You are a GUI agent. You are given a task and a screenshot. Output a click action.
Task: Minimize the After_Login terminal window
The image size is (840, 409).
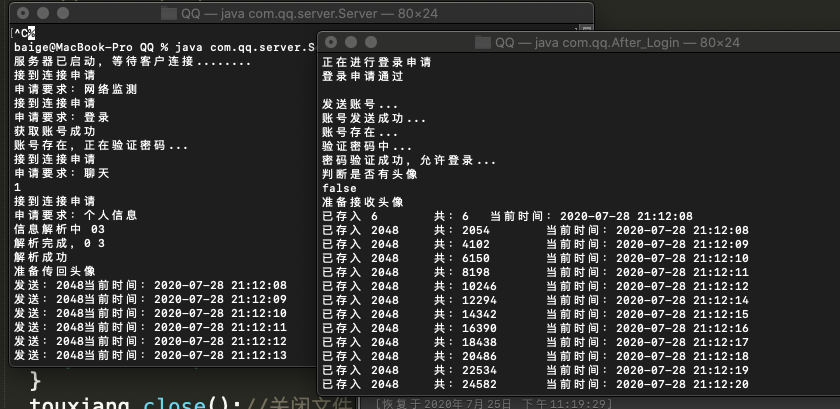point(351,42)
